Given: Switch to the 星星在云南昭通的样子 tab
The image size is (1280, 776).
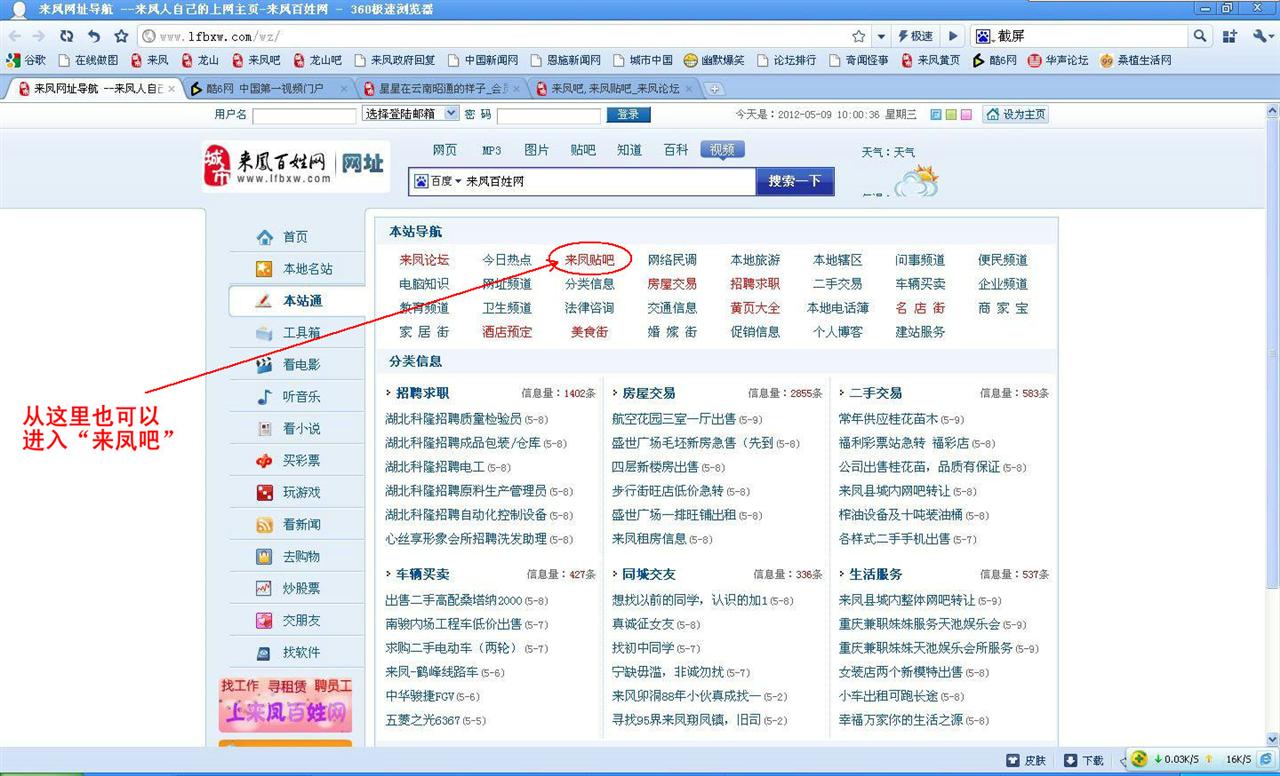Looking at the screenshot, I should 441,89.
